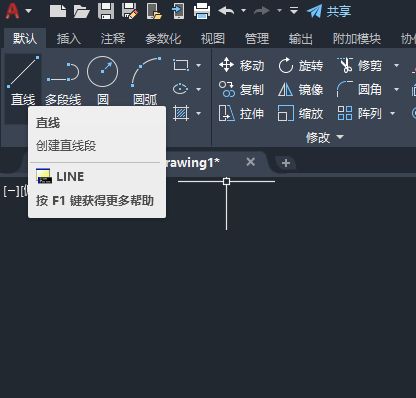
Task: Switch to the 视图 ribbon tab
Action: (x=213, y=39)
